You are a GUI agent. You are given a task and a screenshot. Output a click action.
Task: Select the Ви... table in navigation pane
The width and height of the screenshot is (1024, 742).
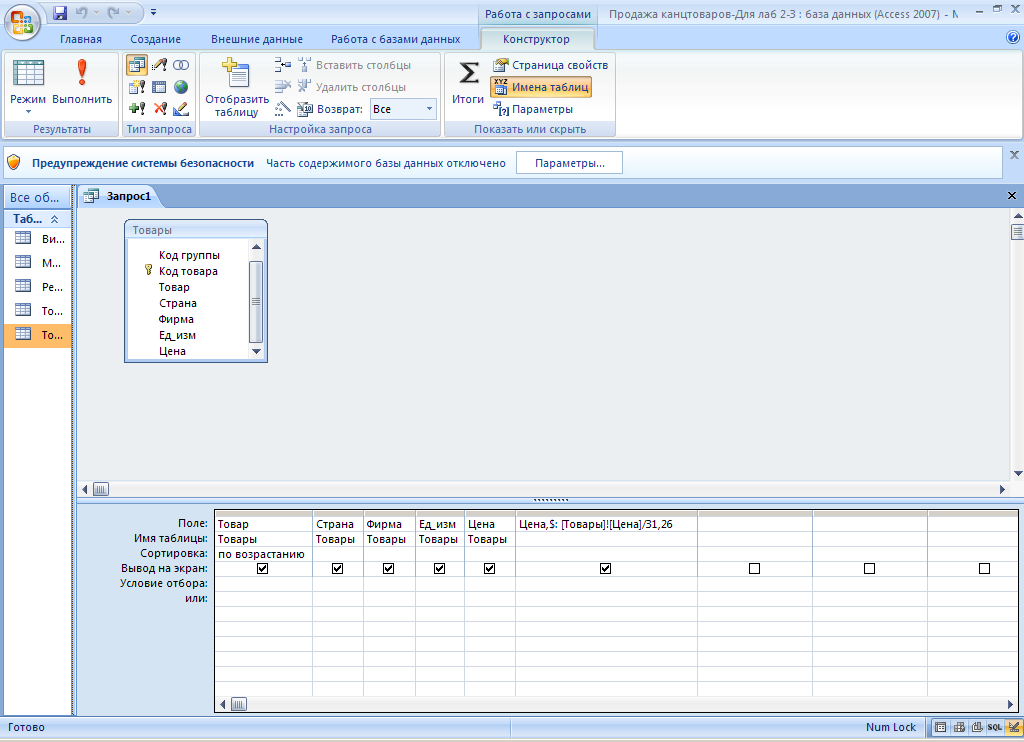(x=37, y=239)
